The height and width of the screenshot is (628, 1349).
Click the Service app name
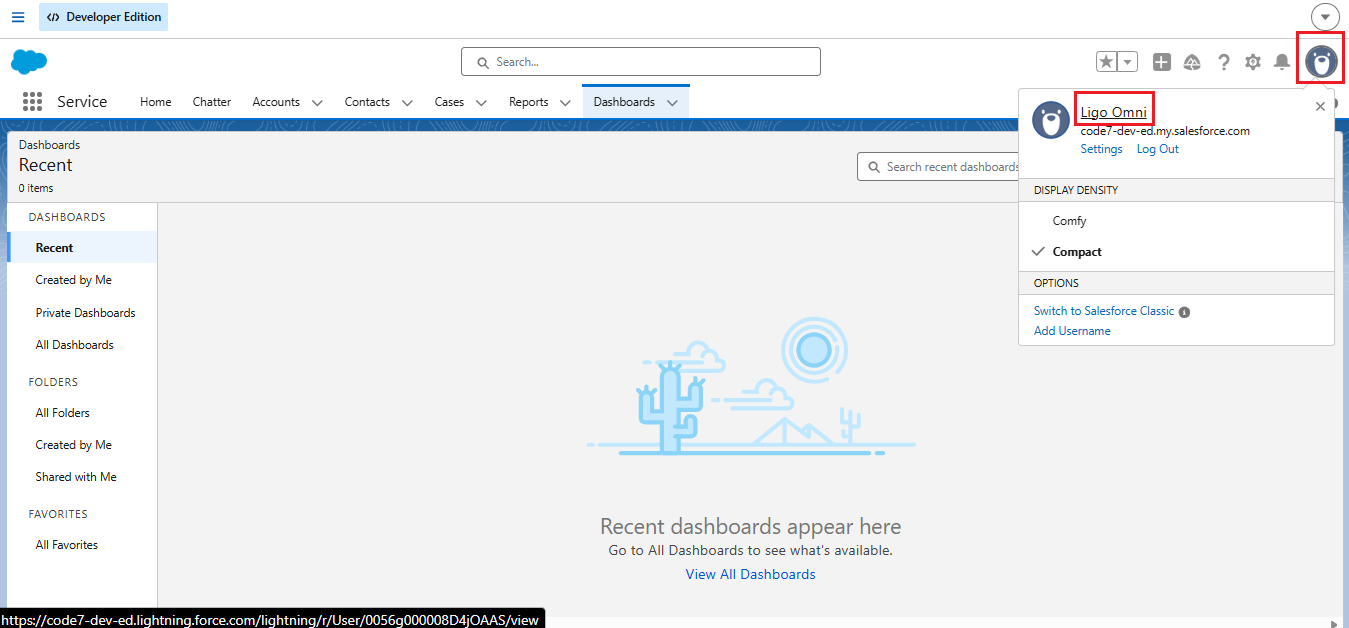[x=82, y=102]
